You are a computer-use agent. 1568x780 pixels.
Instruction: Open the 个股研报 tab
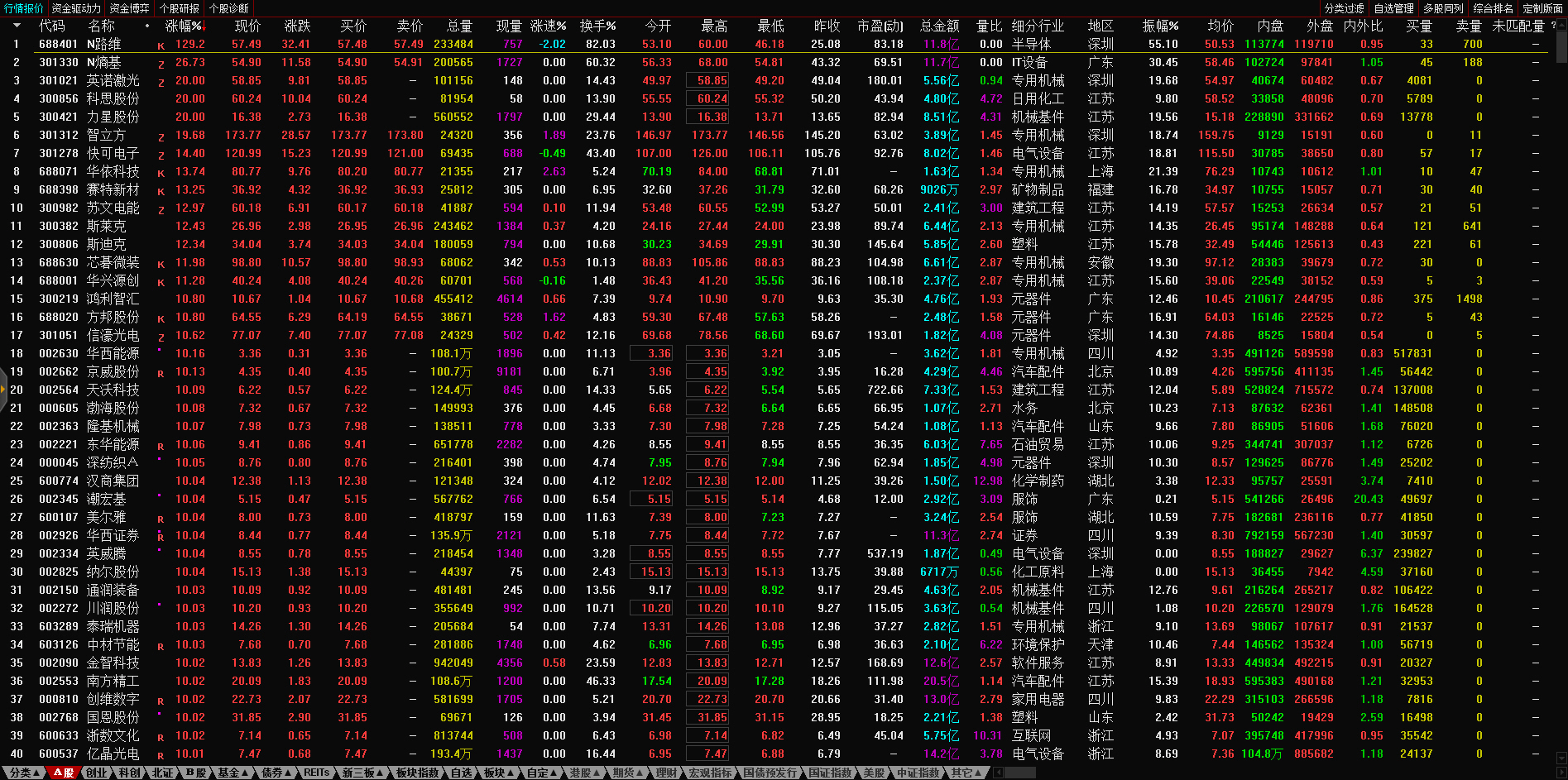click(180, 8)
